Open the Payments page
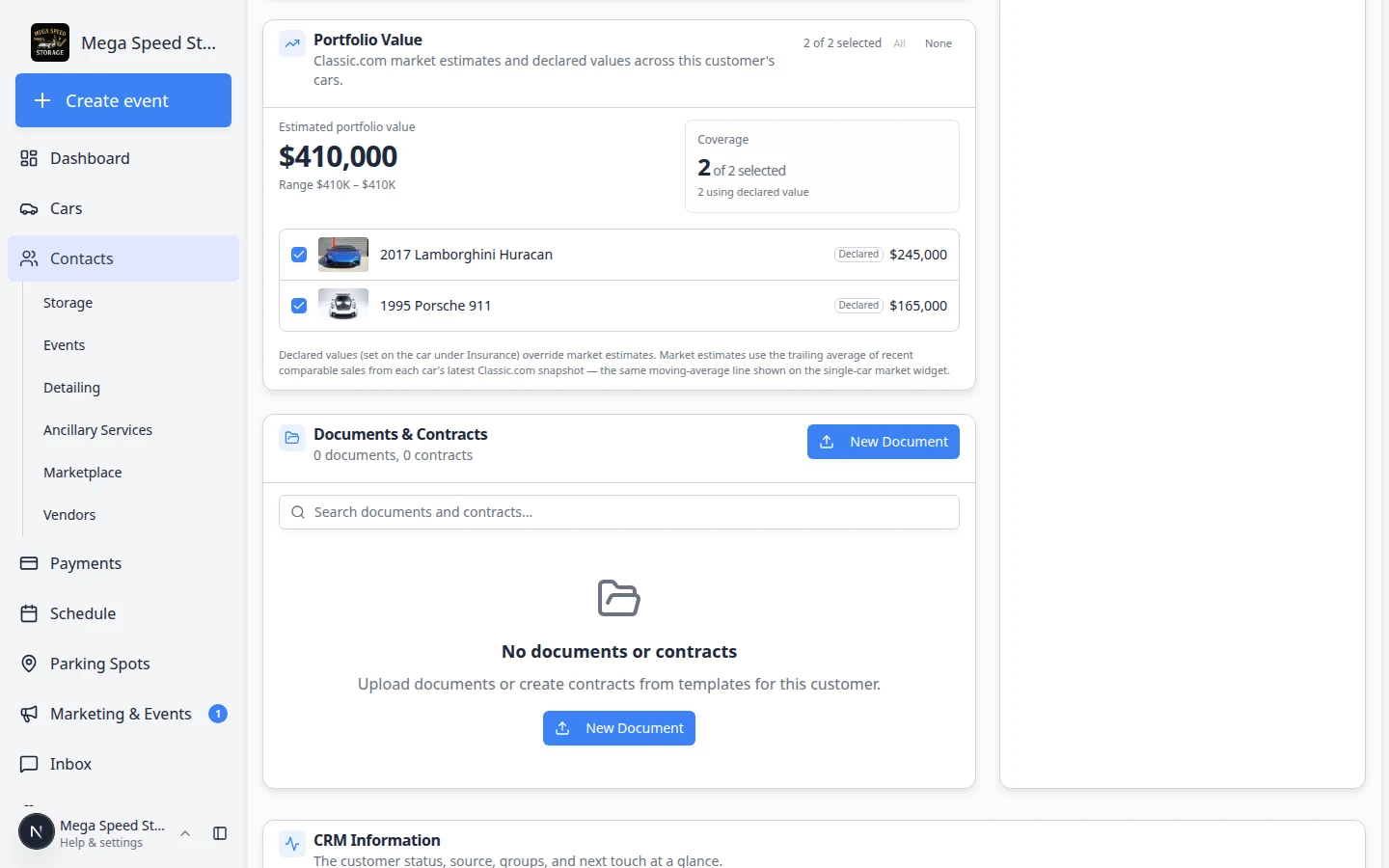 tap(123, 563)
